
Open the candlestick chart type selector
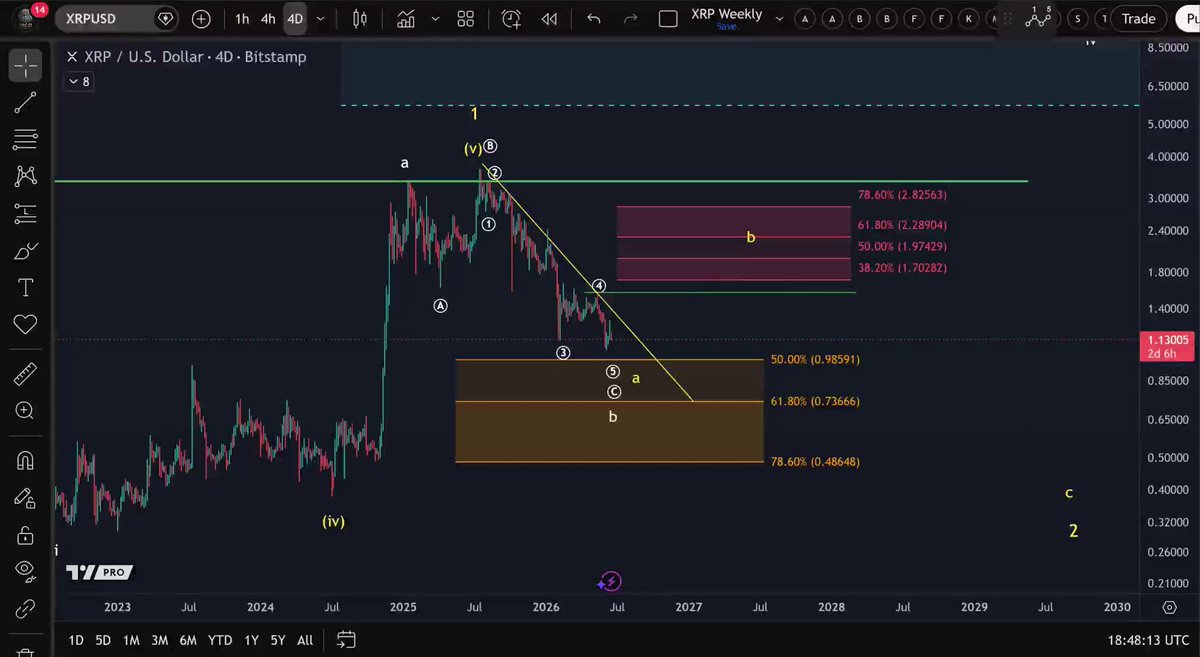coord(360,18)
